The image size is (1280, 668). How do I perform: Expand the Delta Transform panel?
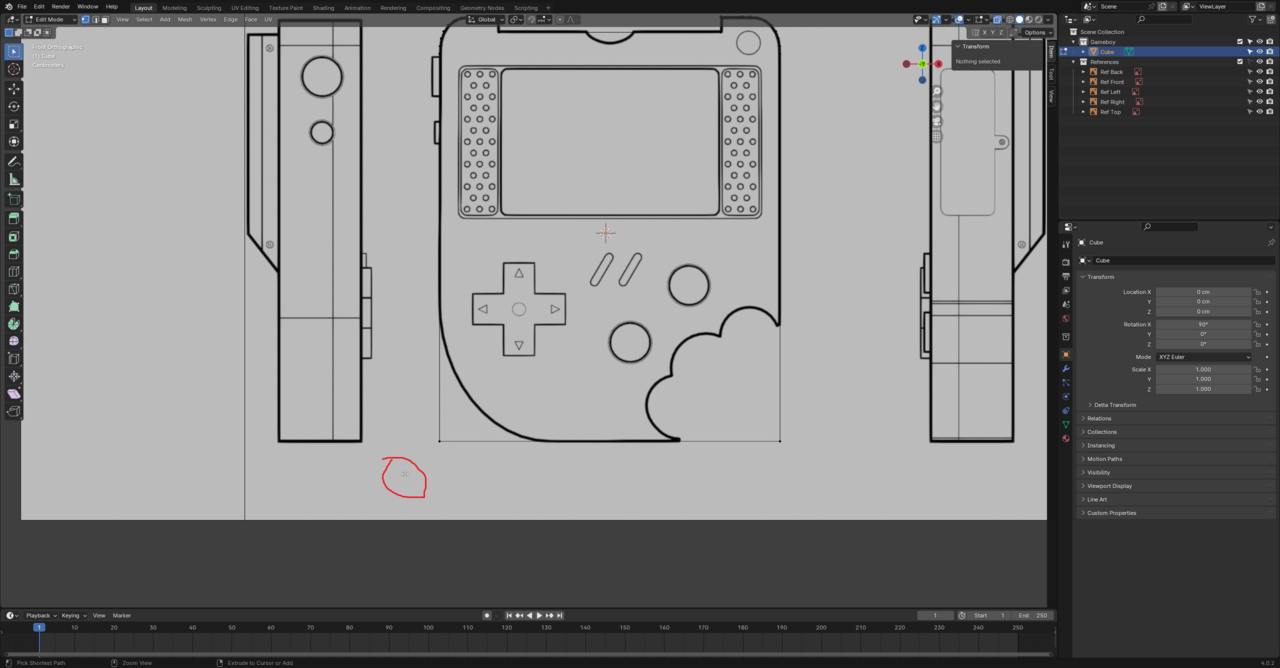(1114, 405)
